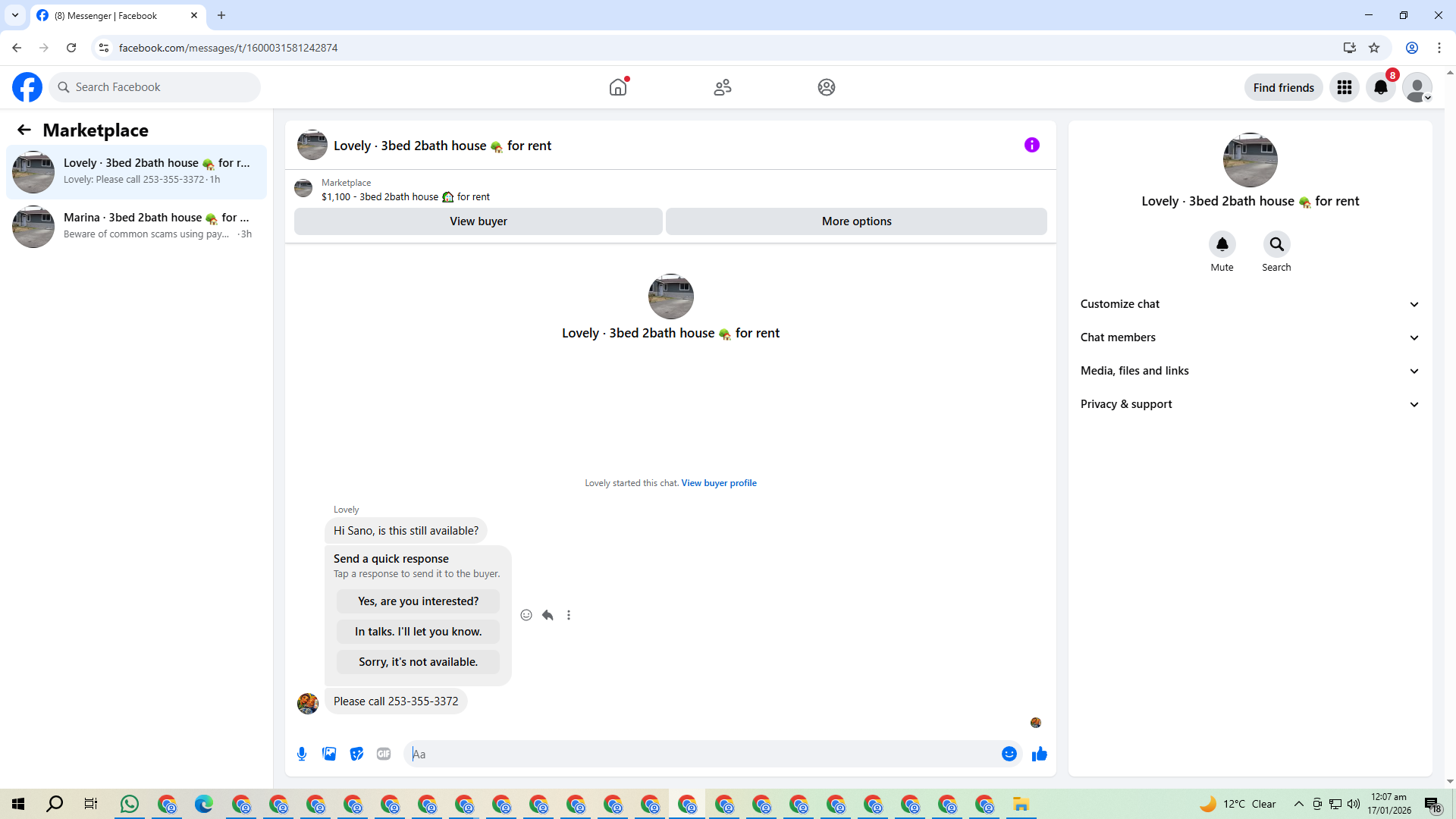Open WhatsApp from the Windows taskbar
Screen dimensions: 1456x819
130,804
